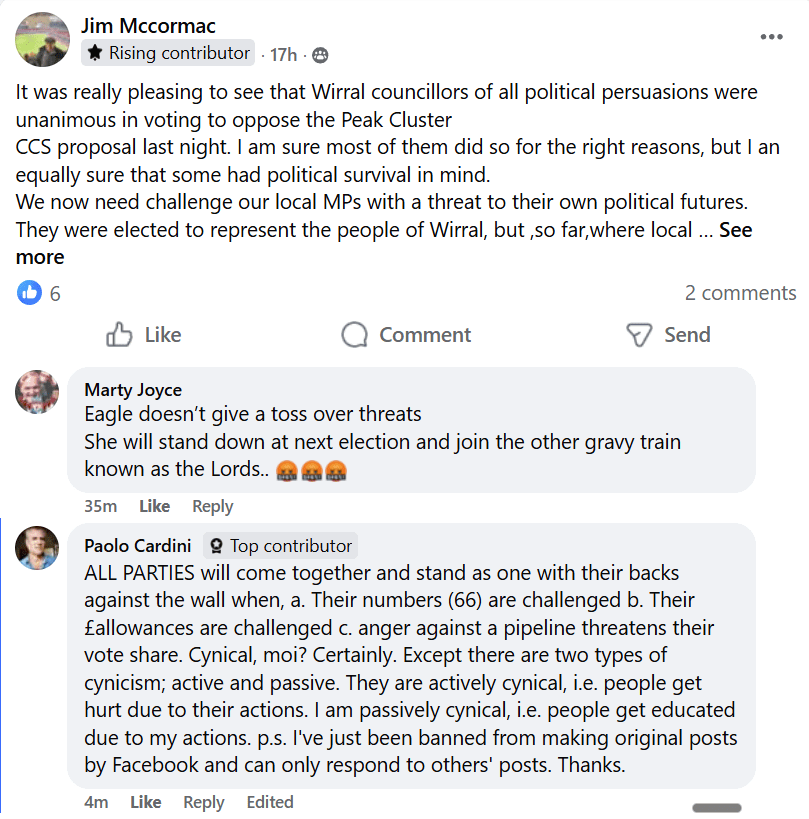Click Marty Joyce's profile picture
Image resolution: width=809 pixels, height=819 pixels.
point(38,391)
